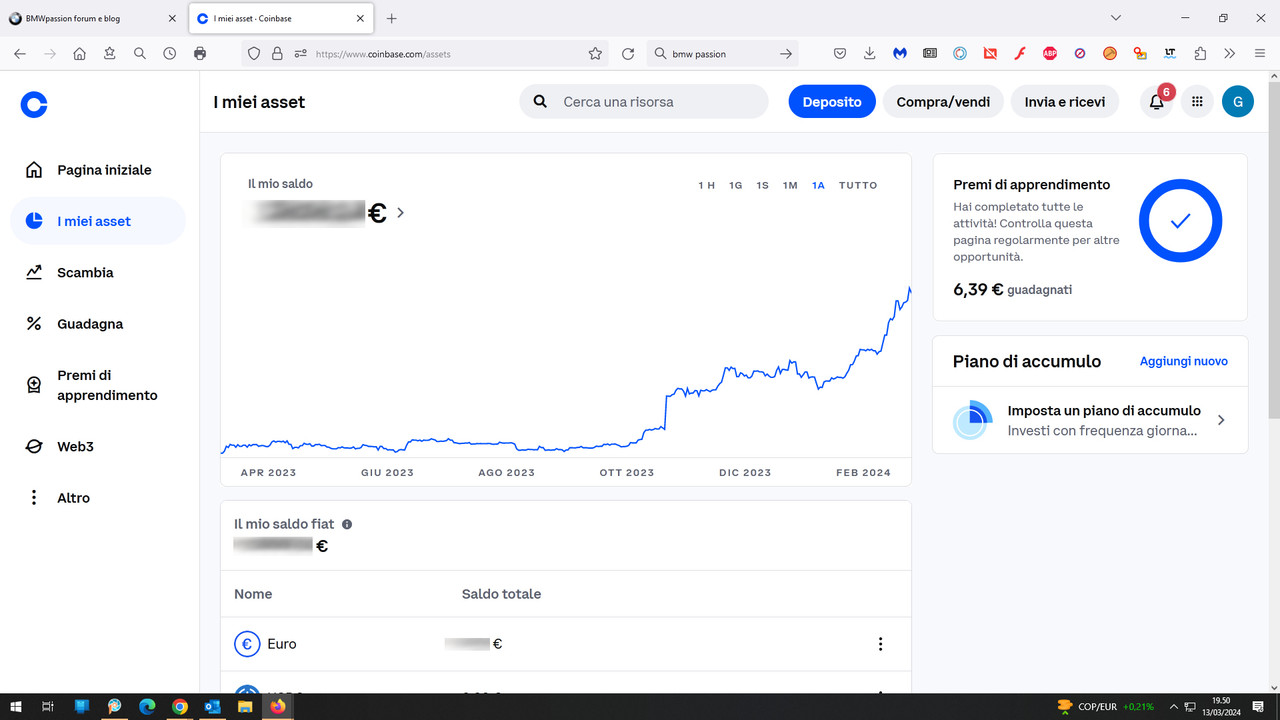Select the 1M chart timeframe
1280x720 pixels.
790,185
